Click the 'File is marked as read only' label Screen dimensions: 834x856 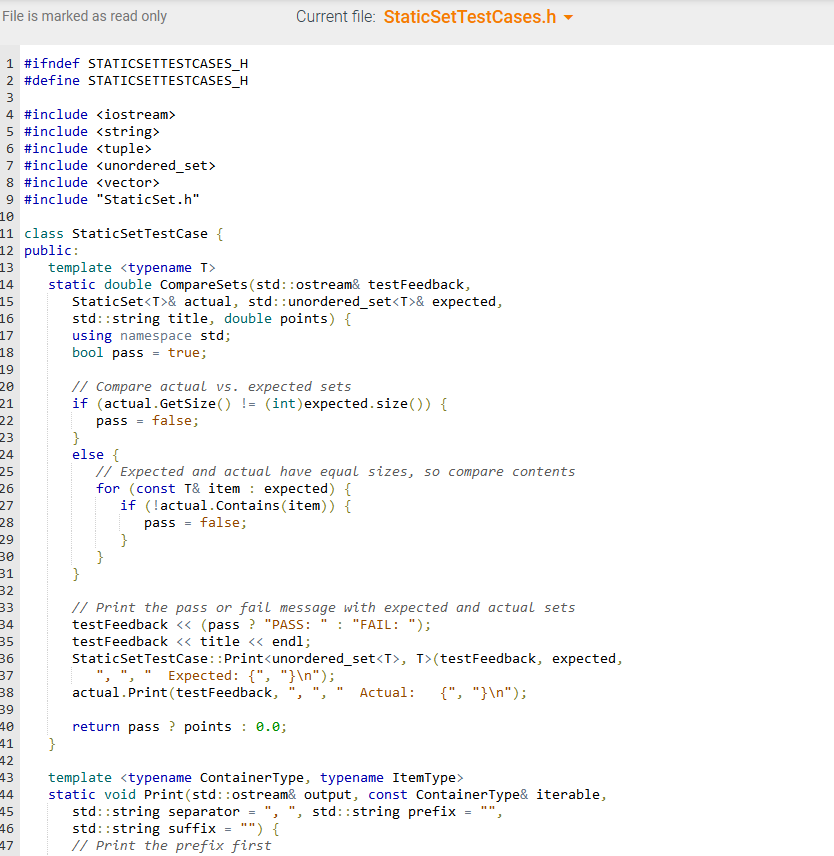tap(85, 16)
